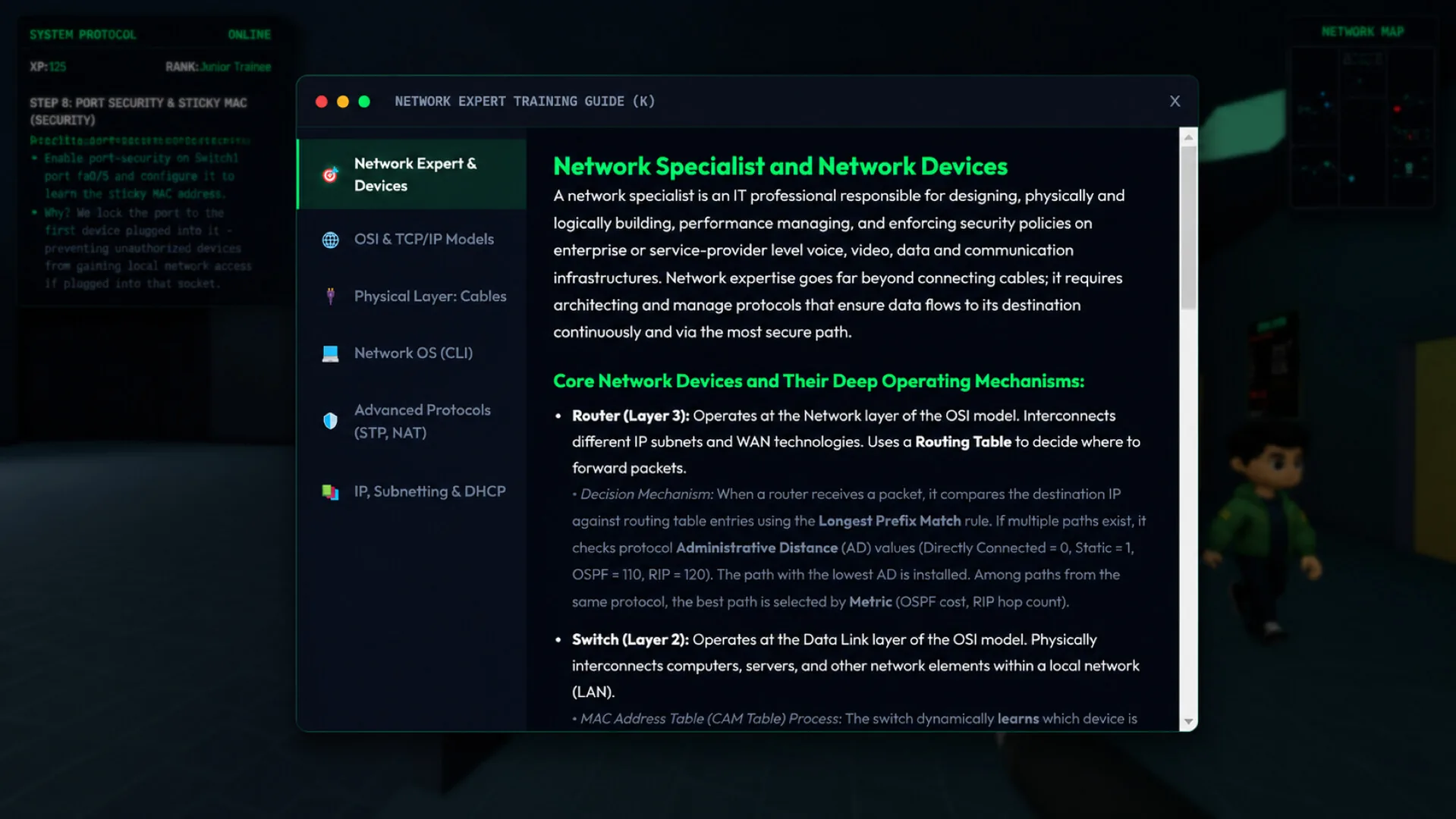Click the guide's vertical scrollbar thumb
Image resolution: width=1456 pixels, height=819 pixels.
pyautogui.click(x=1188, y=227)
